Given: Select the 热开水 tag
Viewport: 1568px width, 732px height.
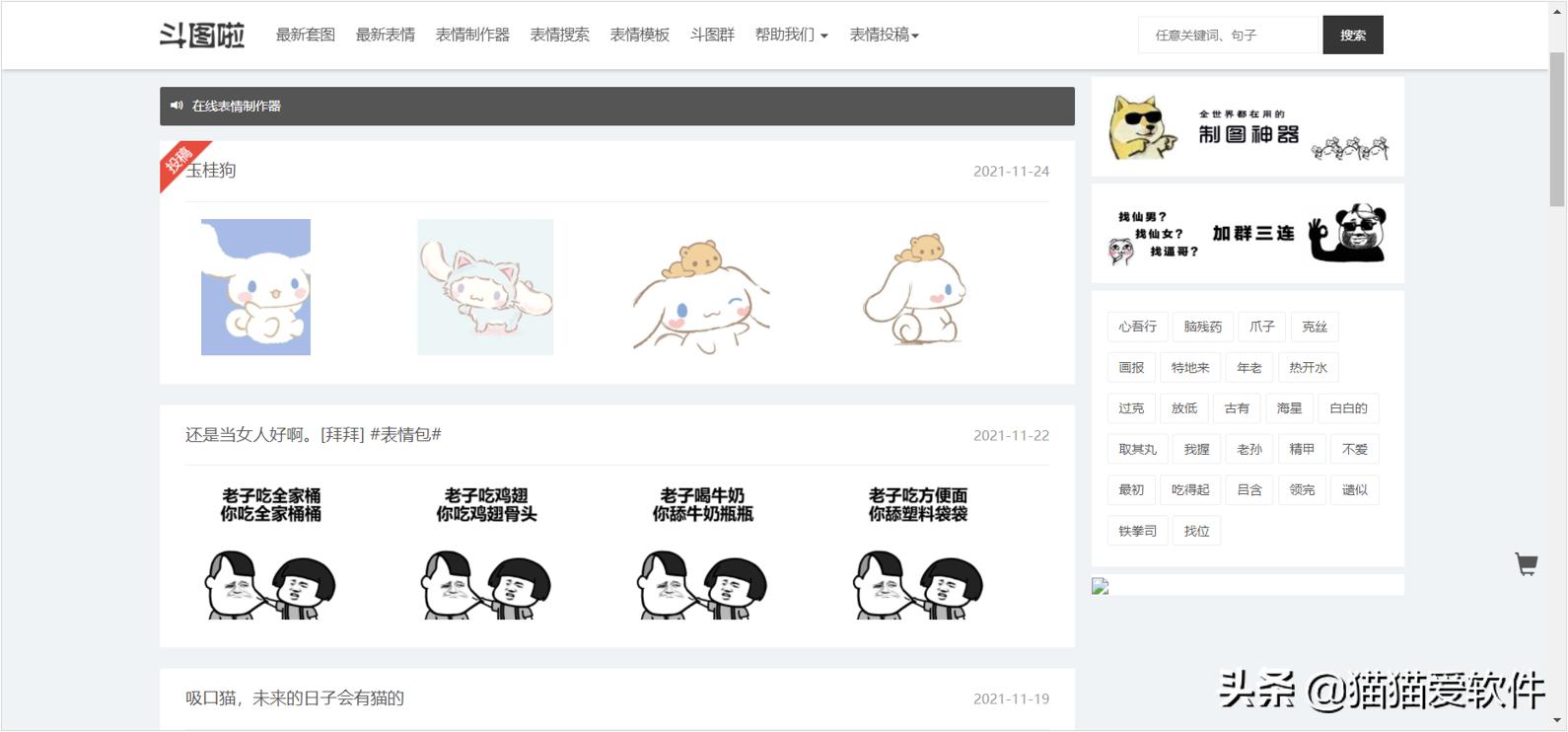Looking at the screenshot, I should 1308,367.
